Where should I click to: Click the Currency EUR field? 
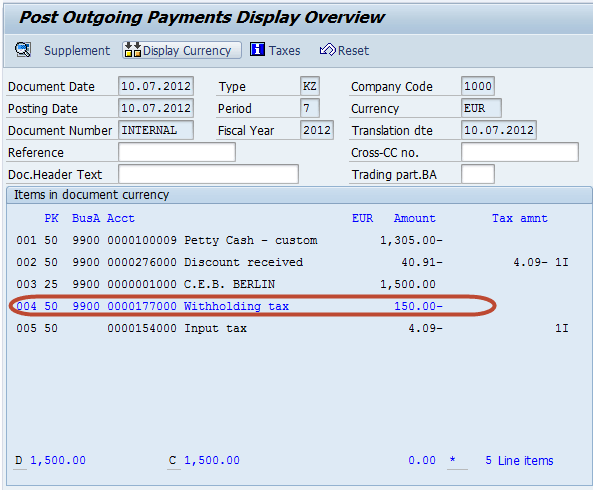(481, 108)
